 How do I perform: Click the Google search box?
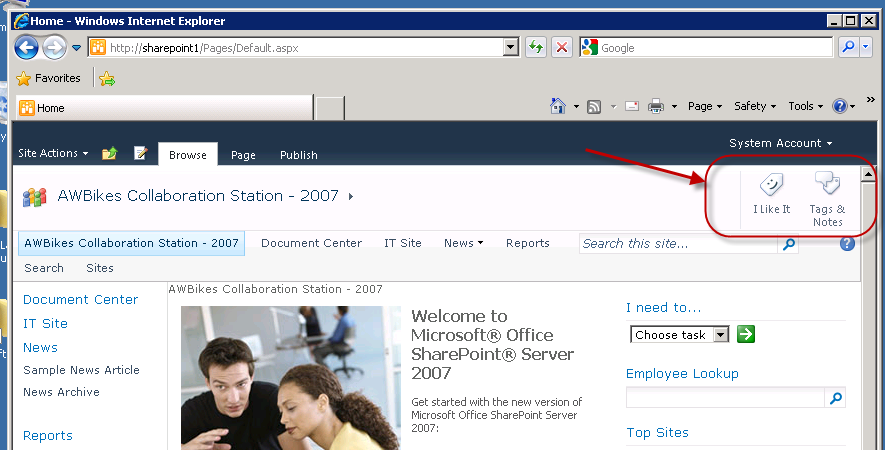(706, 47)
